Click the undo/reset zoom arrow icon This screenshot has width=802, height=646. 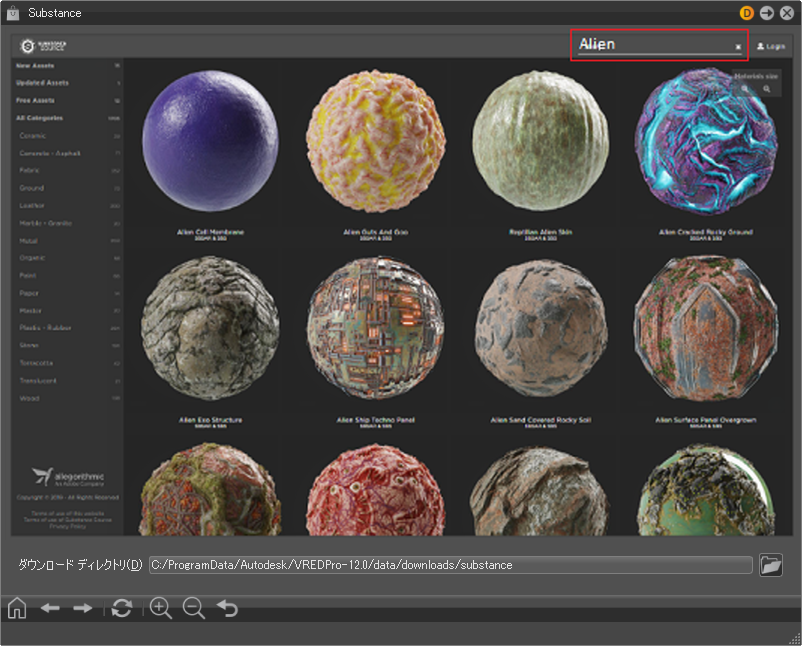pos(228,608)
